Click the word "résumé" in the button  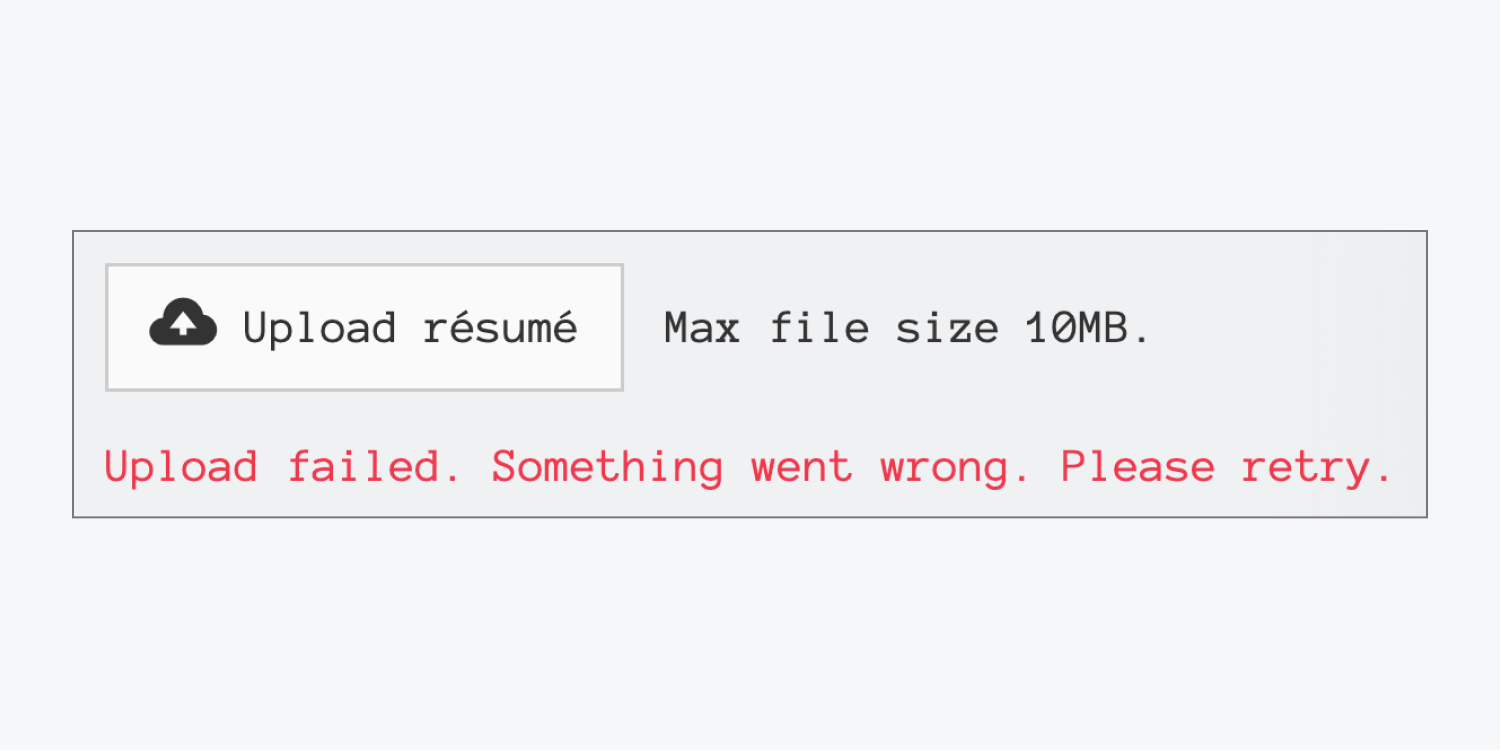[x=500, y=327]
